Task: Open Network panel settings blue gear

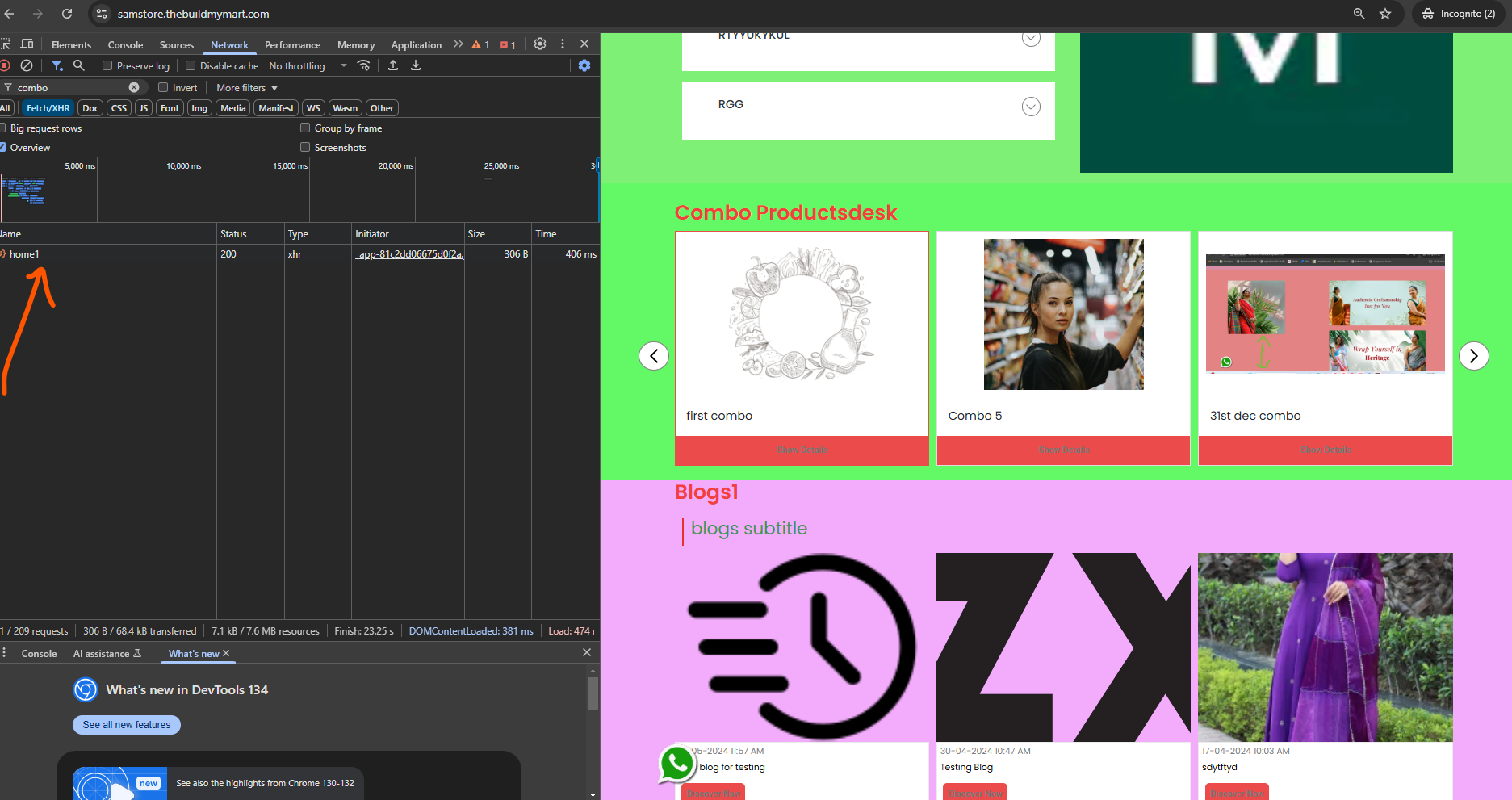Action: click(x=584, y=65)
